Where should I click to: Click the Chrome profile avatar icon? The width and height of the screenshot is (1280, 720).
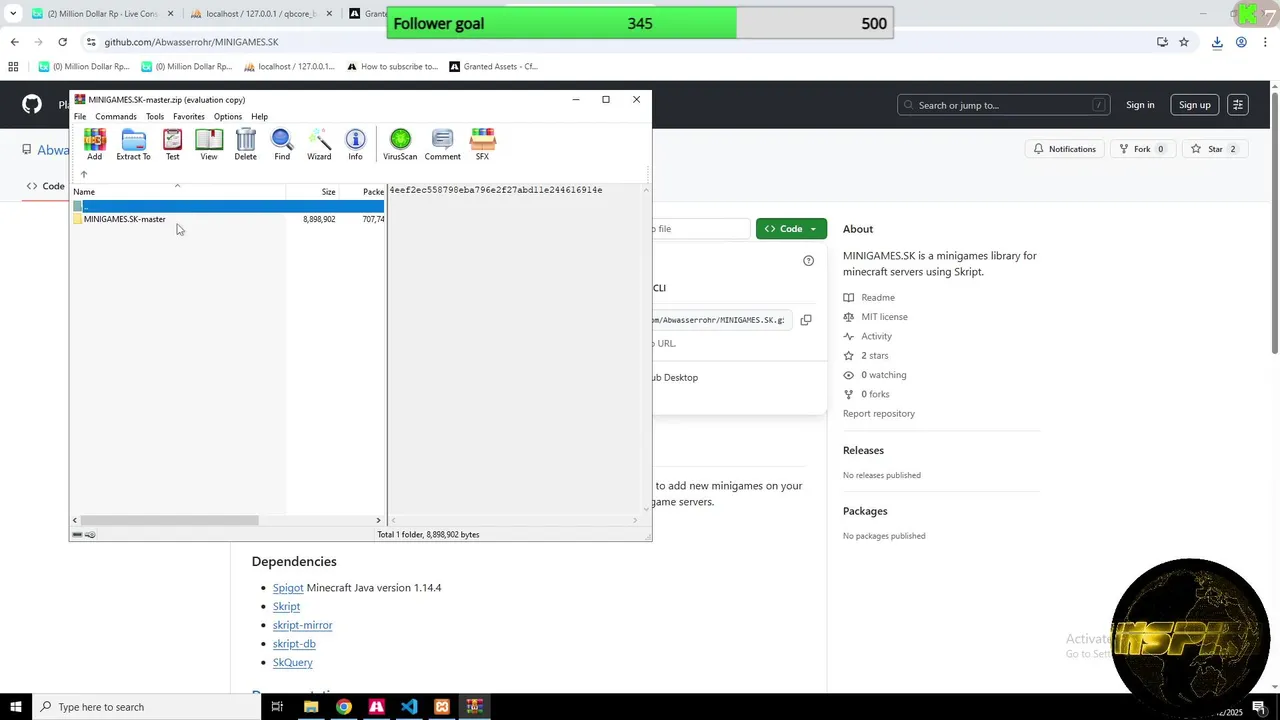1241,42
